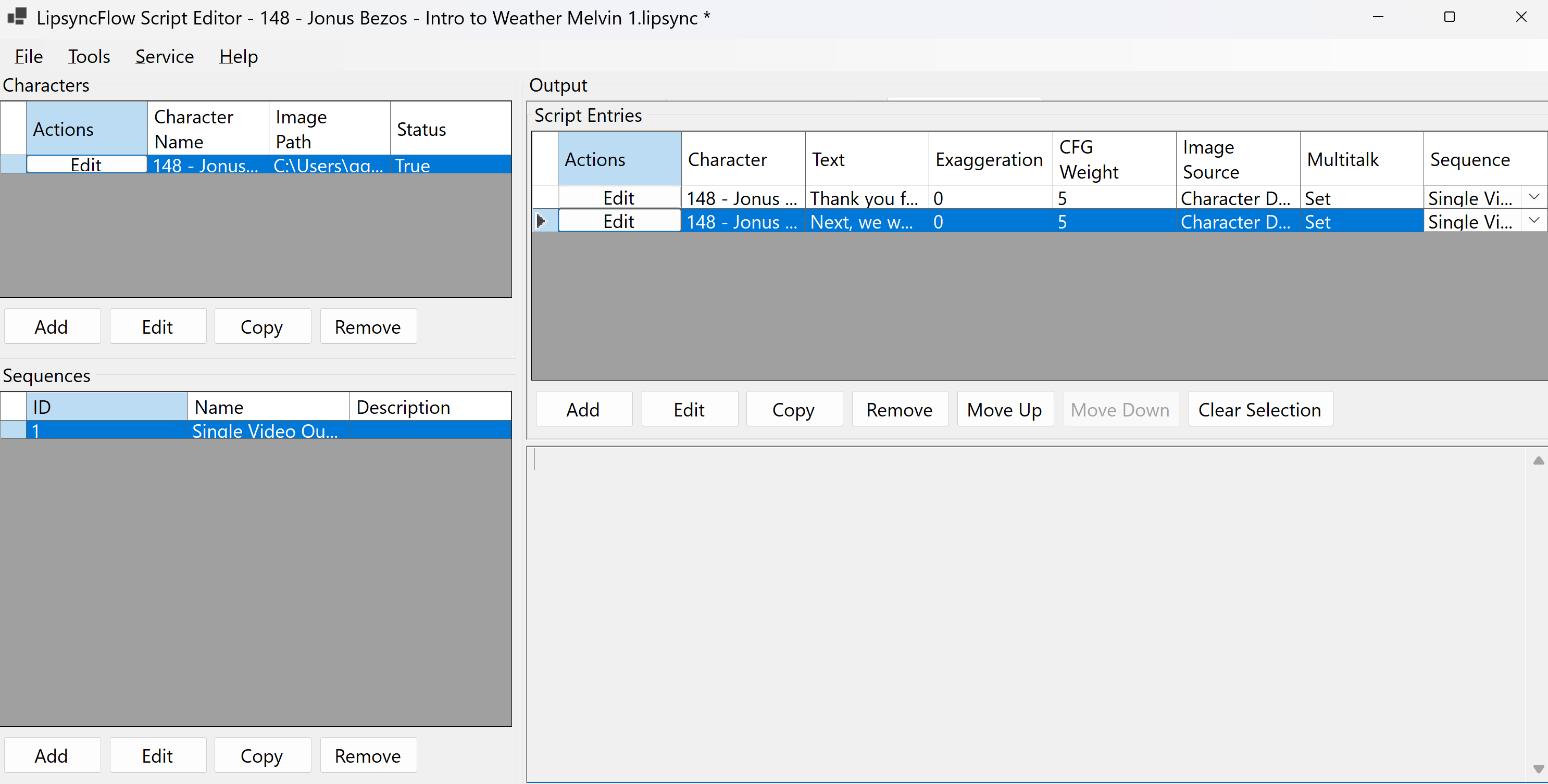This screenshot has width=1548, height=784.
Task: Click Add under the Characters panel
Action: (x=52, y=326)
